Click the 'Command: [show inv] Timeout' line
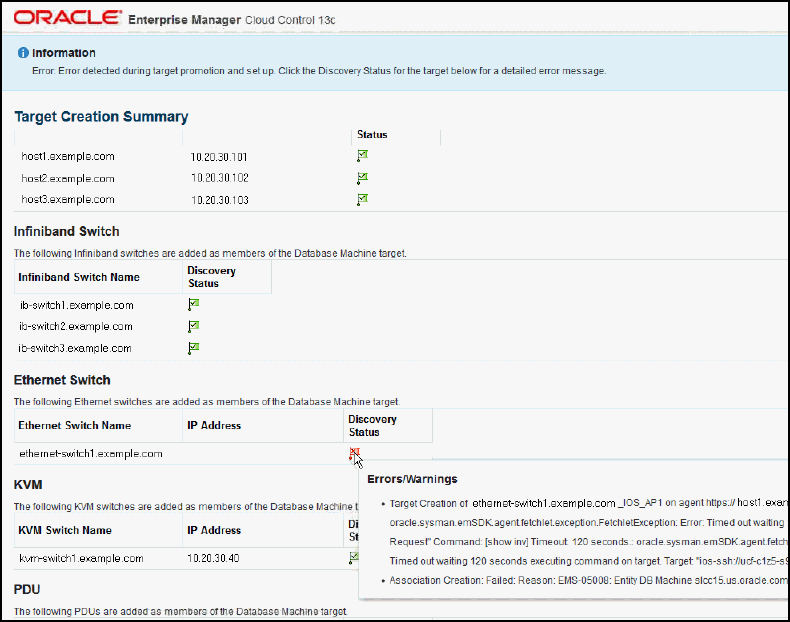The height and width of the screenshot is (622, 790). (x=588, y=542)
